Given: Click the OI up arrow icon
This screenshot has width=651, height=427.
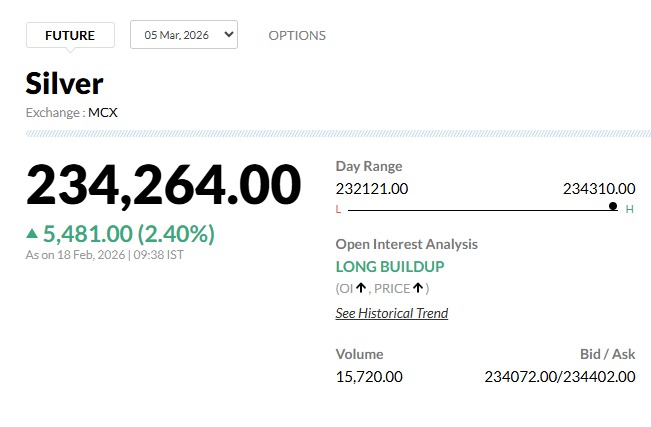Looking at the screenshot, I should [x=360, y=289].
